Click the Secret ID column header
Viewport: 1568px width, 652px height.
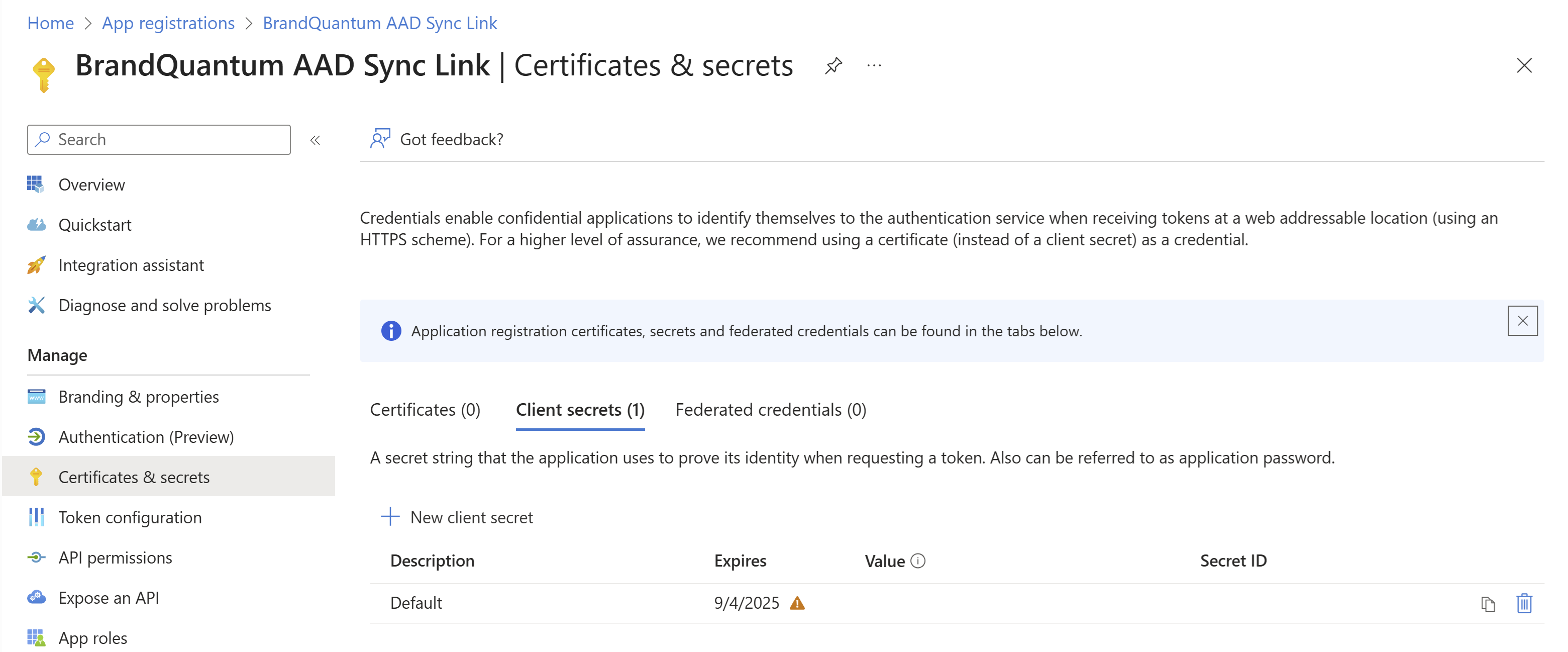coord(1233,561)
